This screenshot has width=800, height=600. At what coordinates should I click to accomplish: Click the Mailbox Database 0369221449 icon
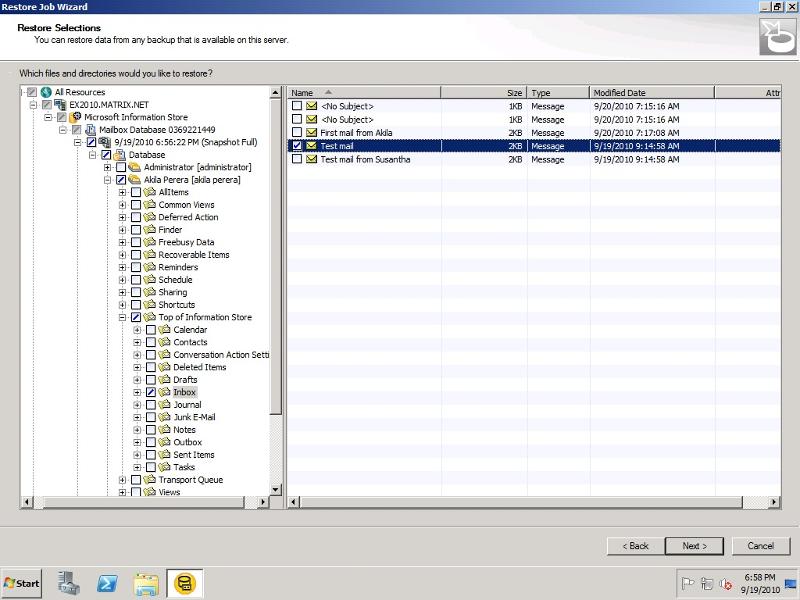(91, 130)
